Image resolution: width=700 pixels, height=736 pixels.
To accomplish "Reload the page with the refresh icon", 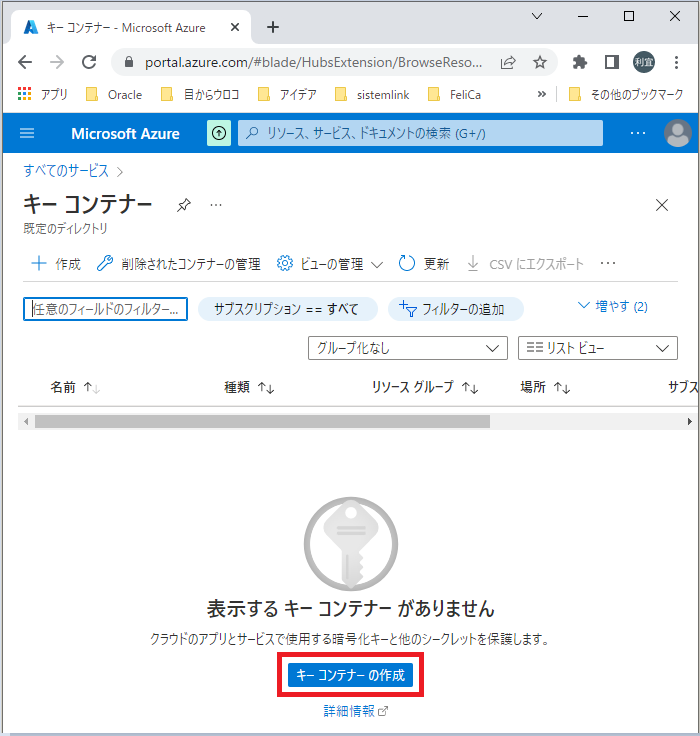I will point(89,62).
